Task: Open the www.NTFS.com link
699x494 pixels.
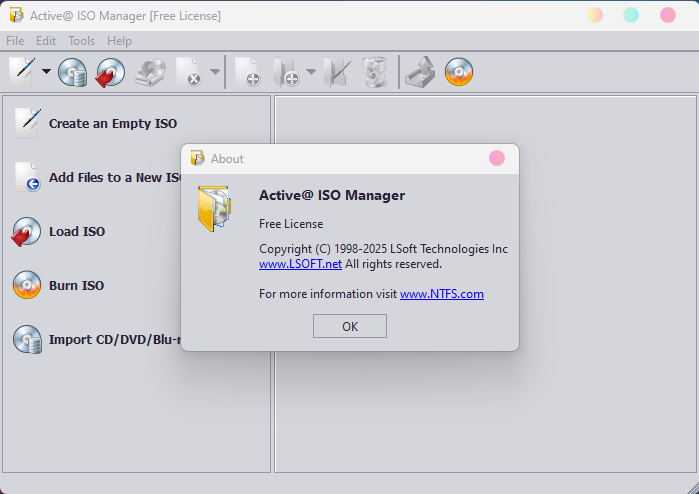Action: click(x=442, y=294)
